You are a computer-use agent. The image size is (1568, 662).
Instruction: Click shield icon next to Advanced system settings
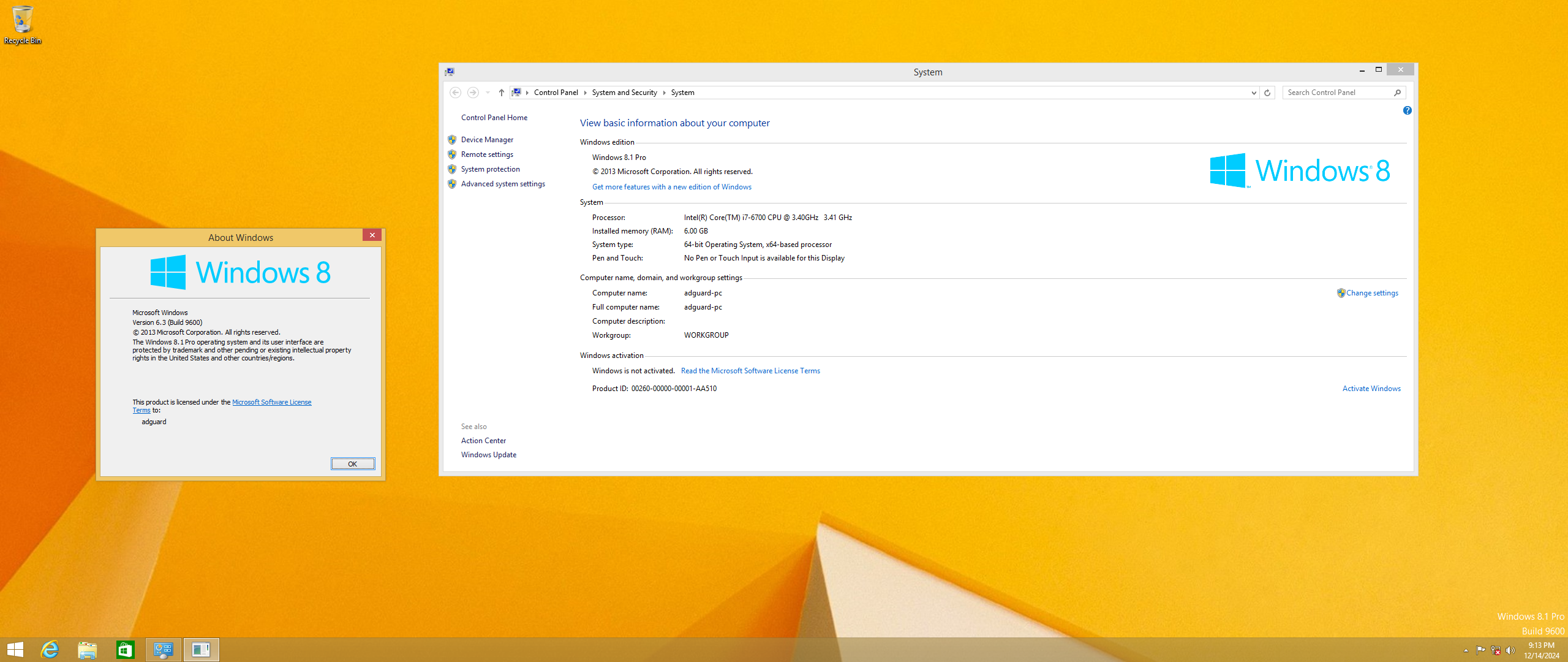[452, 184]
